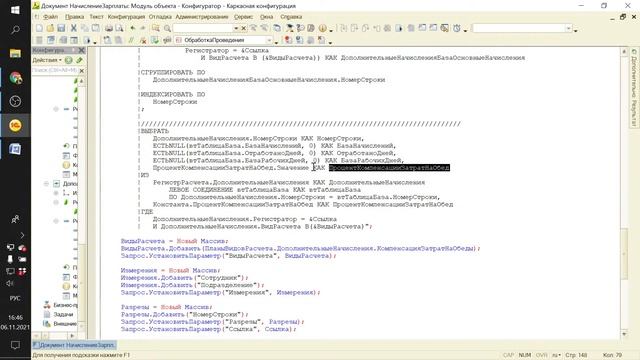Click the magnifier search icon in toolbar
The height and width of the screenshot is (360, 640).
pyautogui.click(x=167, y=28)
